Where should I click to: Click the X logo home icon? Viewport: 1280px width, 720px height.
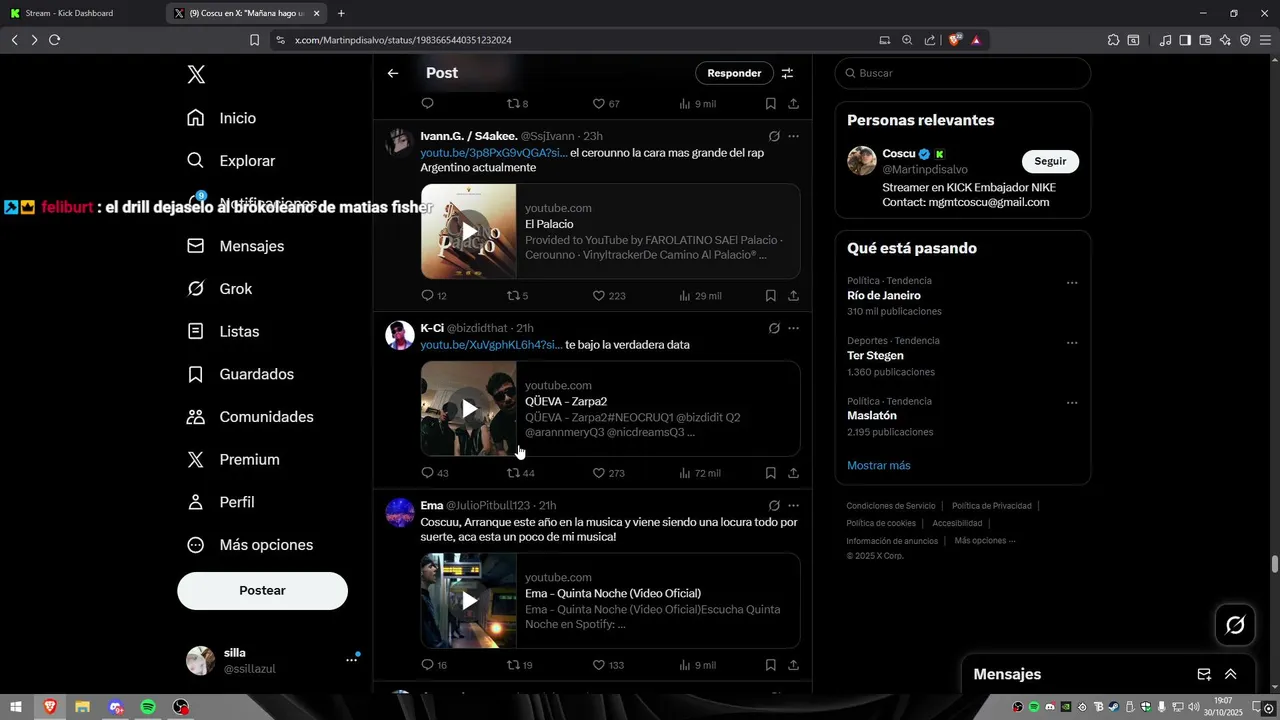tap(197, 74)
